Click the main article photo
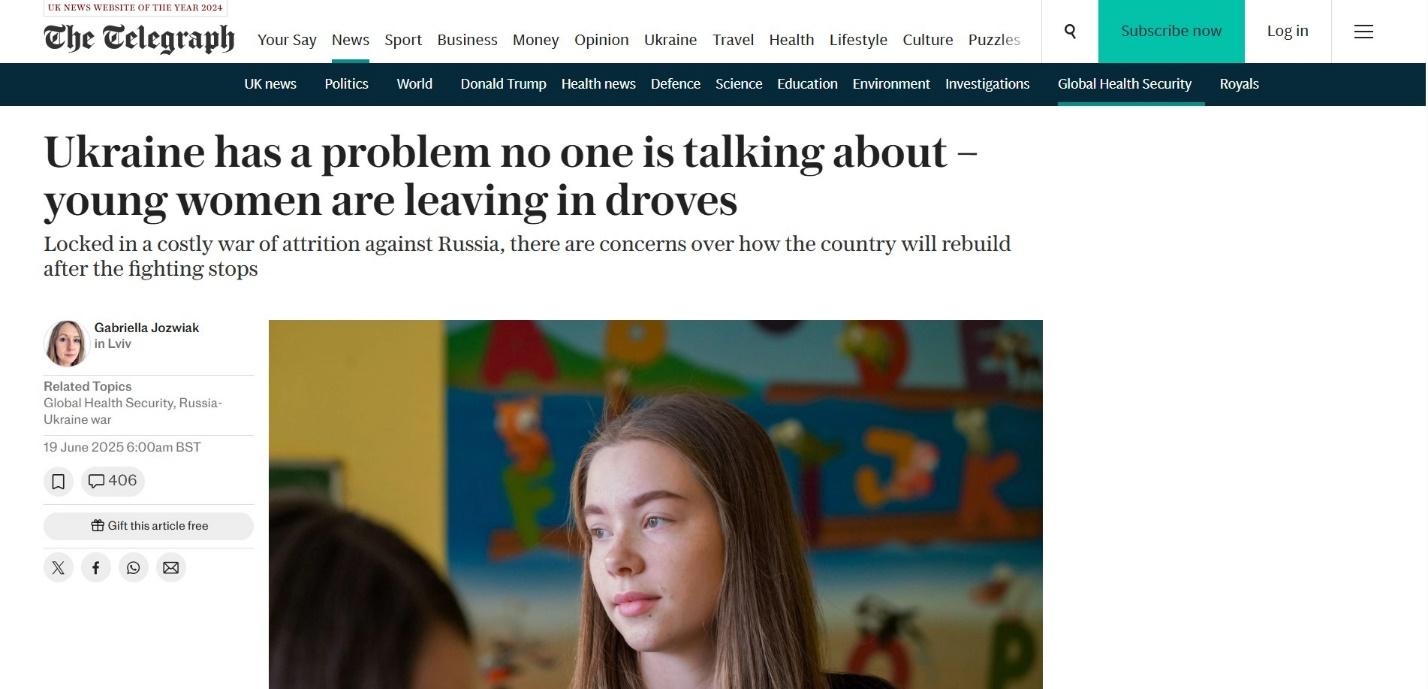 click(x=655, y=504)
